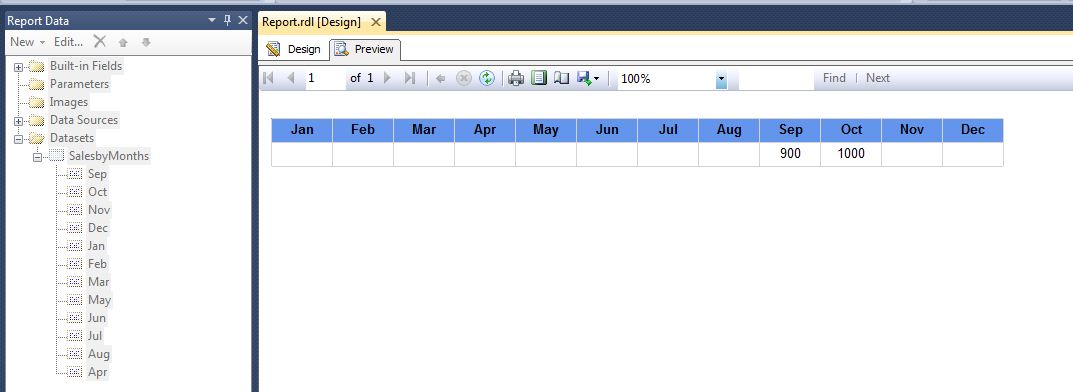Select the Report.rdl [Design] document tab
1073x392 pixels.
[x=311, y=22]
